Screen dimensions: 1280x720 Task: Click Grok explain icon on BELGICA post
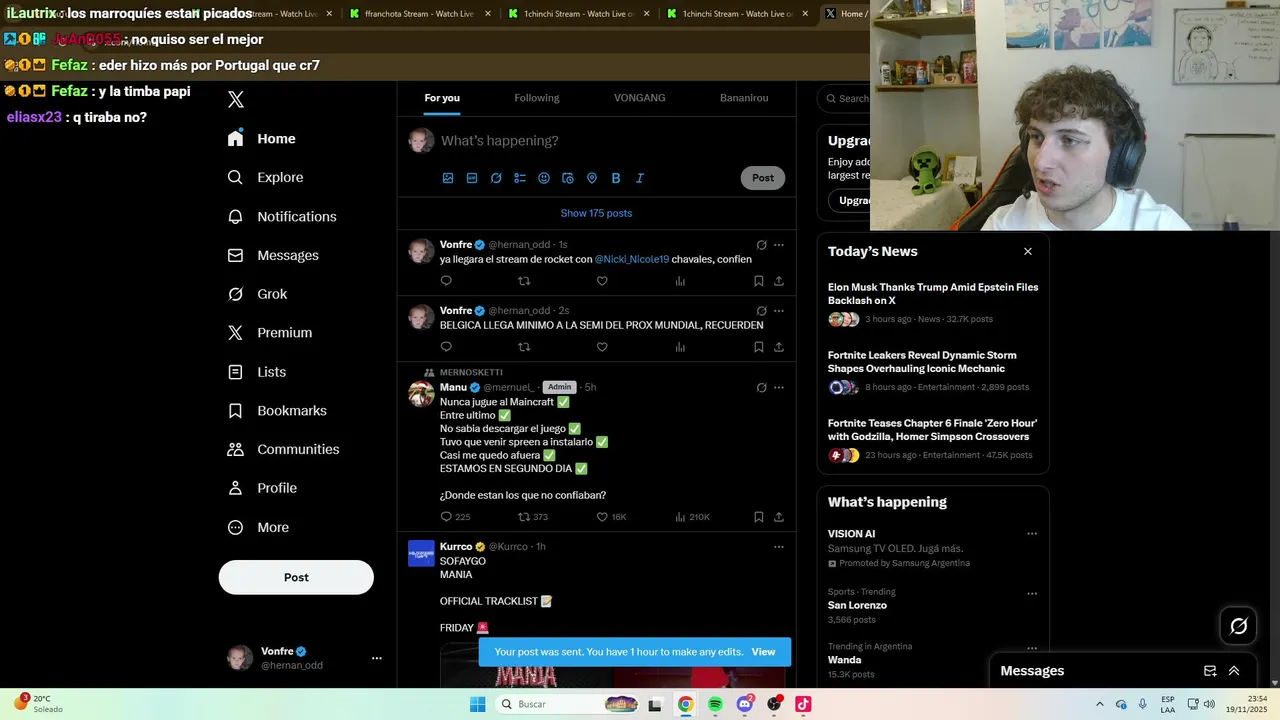tap(761, 311)
